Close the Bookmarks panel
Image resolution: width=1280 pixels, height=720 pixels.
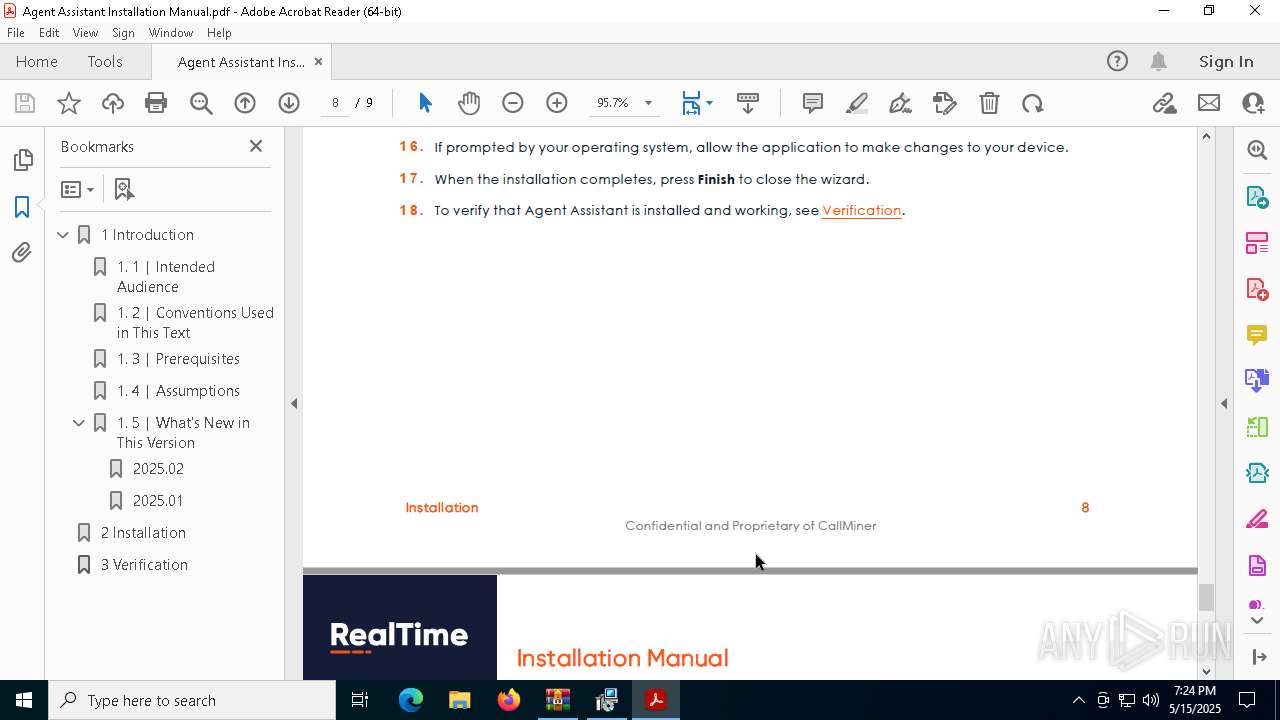point(256,146)
